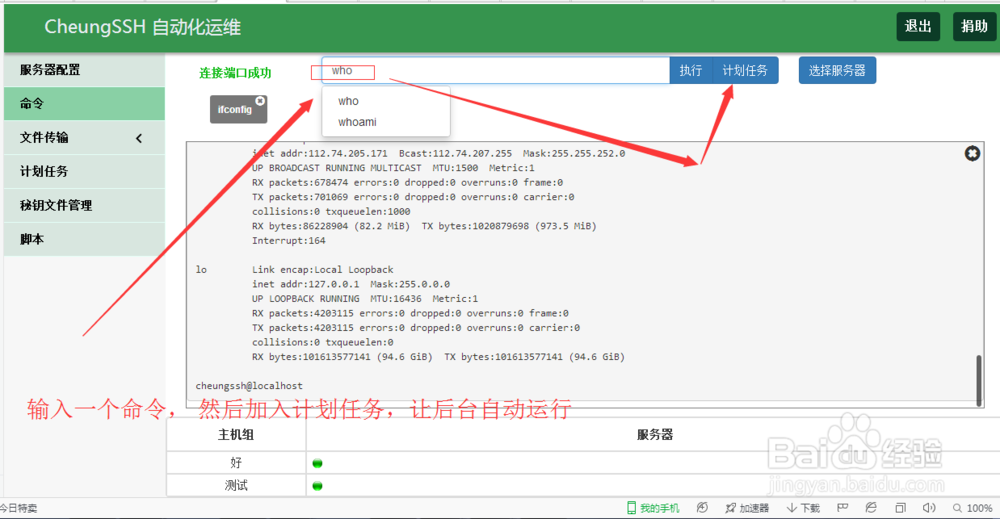Click the 退出 logout button
The height and width of the screenshot is (519, 1000).
click(x=918, y=26)
